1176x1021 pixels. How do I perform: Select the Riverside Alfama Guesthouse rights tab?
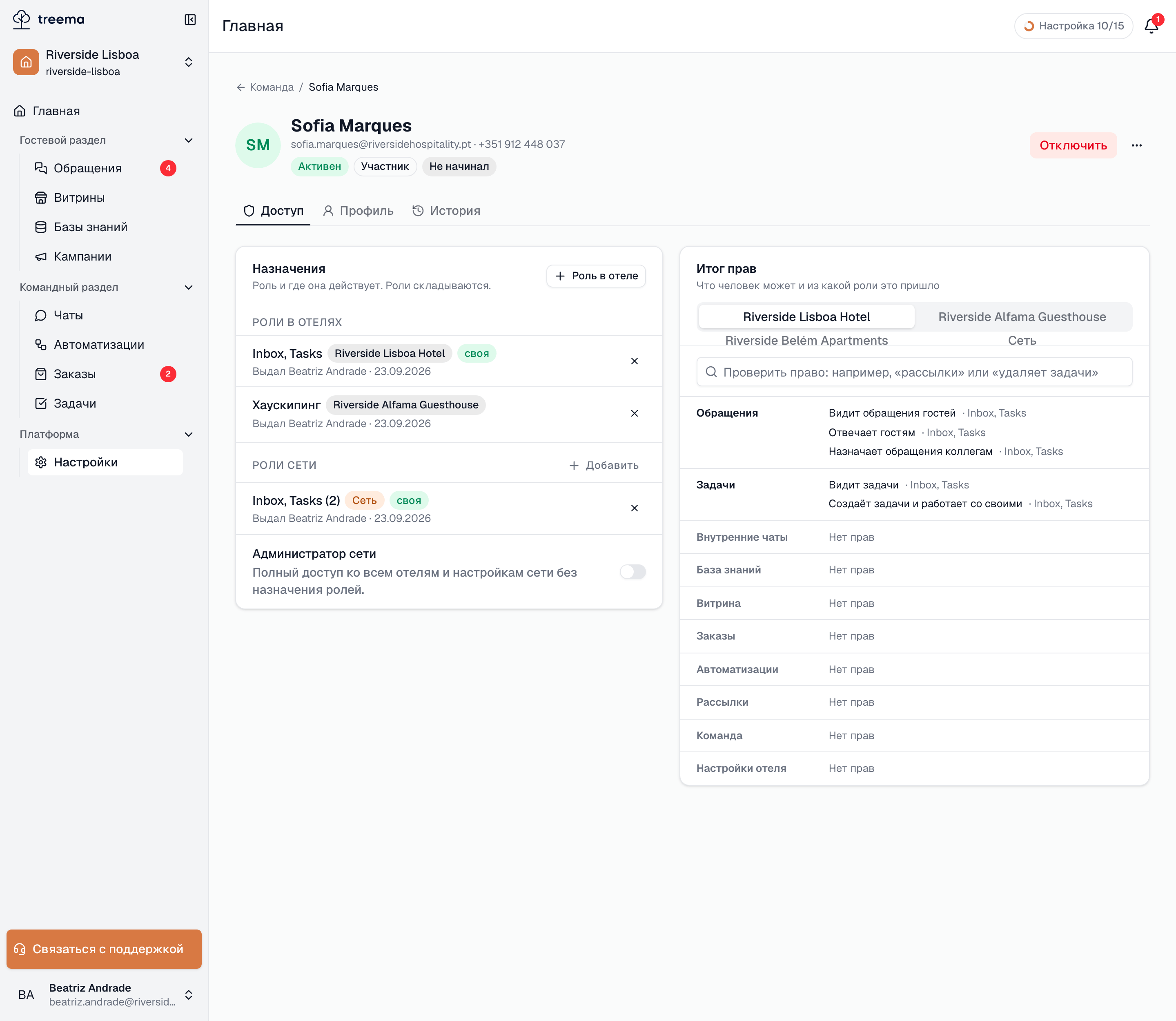tap(1022, 317)
